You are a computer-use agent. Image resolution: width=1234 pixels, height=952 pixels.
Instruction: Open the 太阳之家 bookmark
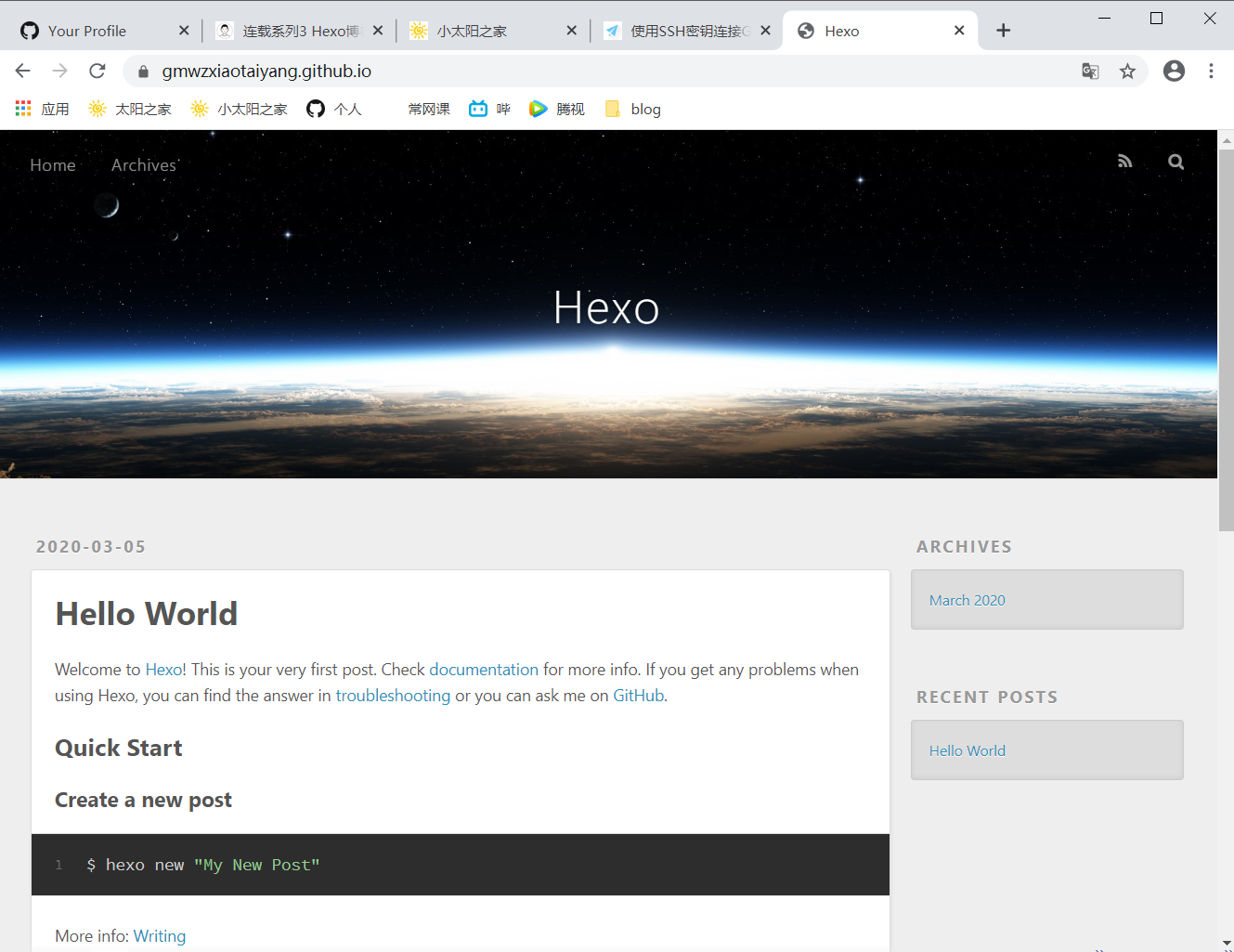pos(130,109)
